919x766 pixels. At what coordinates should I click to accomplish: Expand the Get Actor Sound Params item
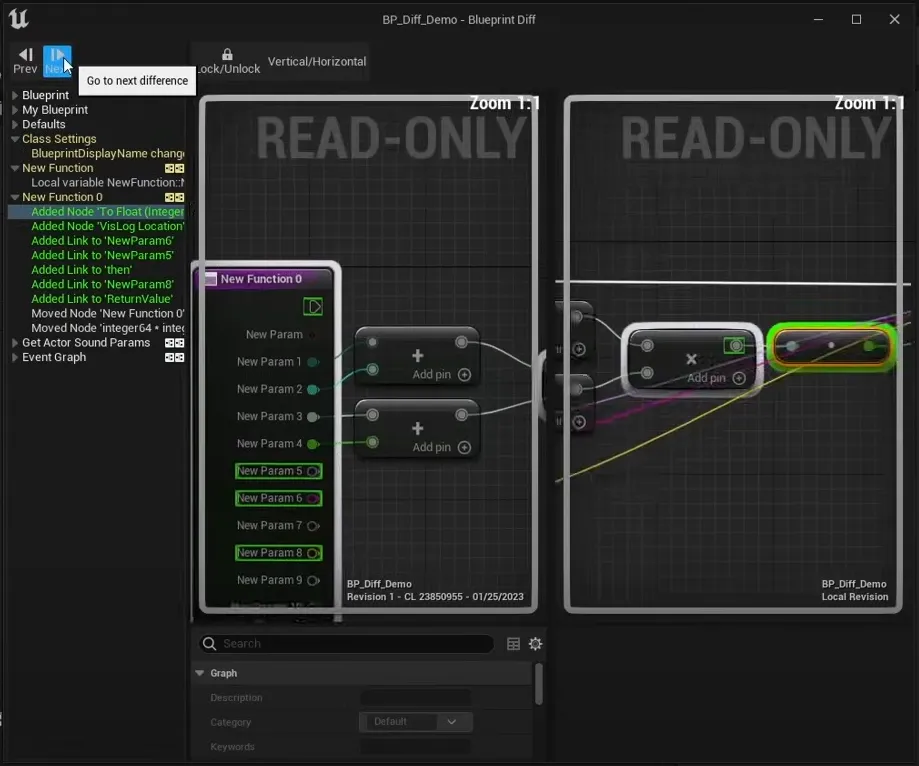point(15,343)
